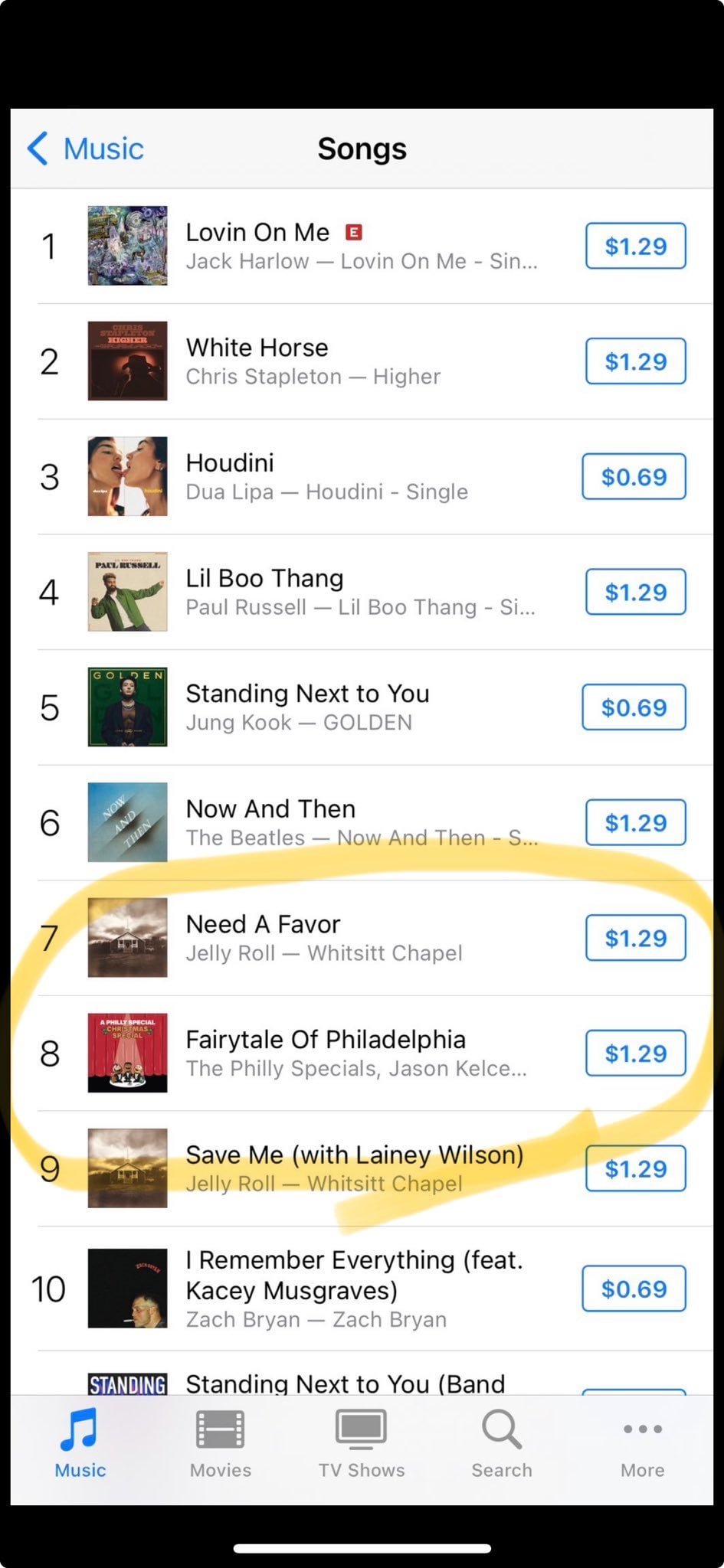Open the TV Shows screen icon
The image size is (724, 1568).
click(361, 1429)
